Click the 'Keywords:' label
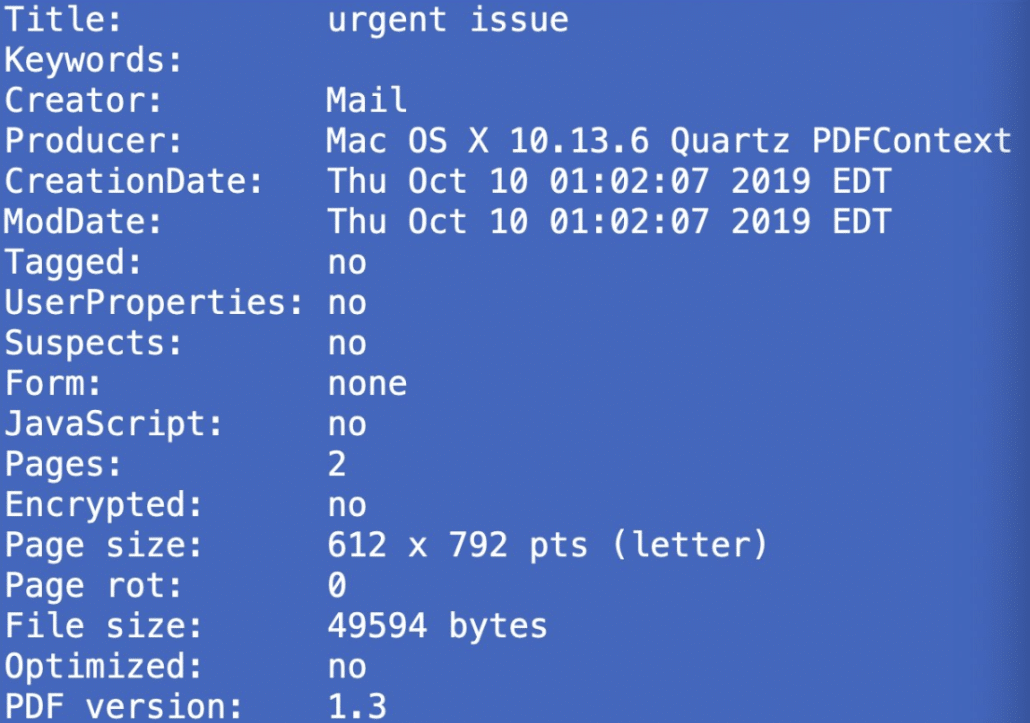 coord(93,61)
